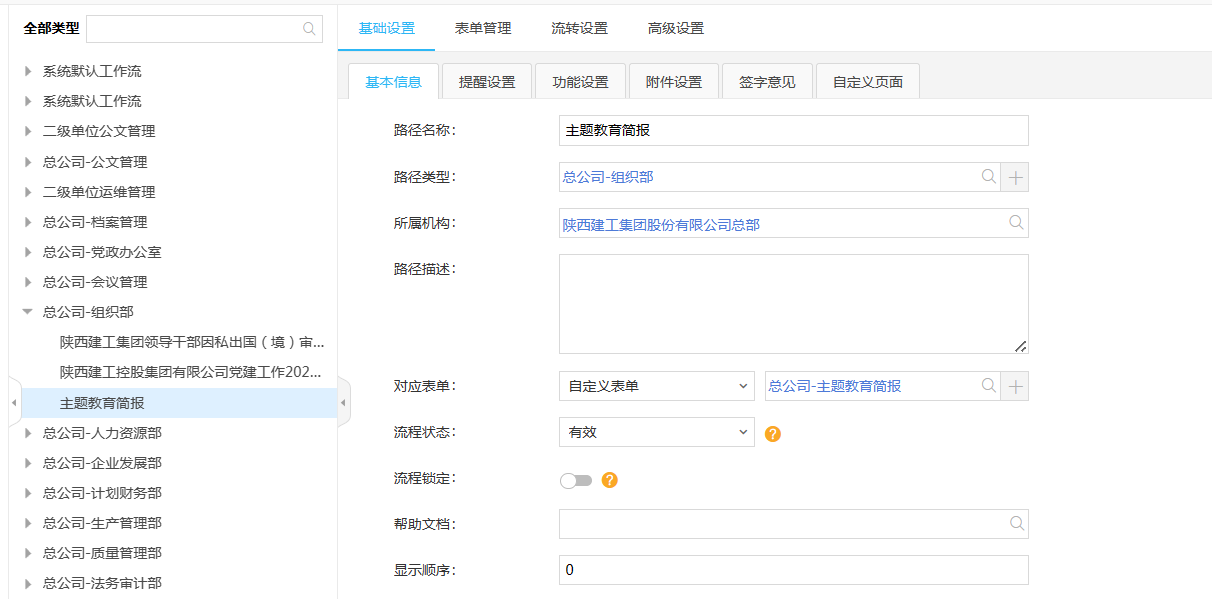Open the 流程状态 有效 dropdown
The height and width of the screenshot is (599, 1212).
click(x=656, y=432)
